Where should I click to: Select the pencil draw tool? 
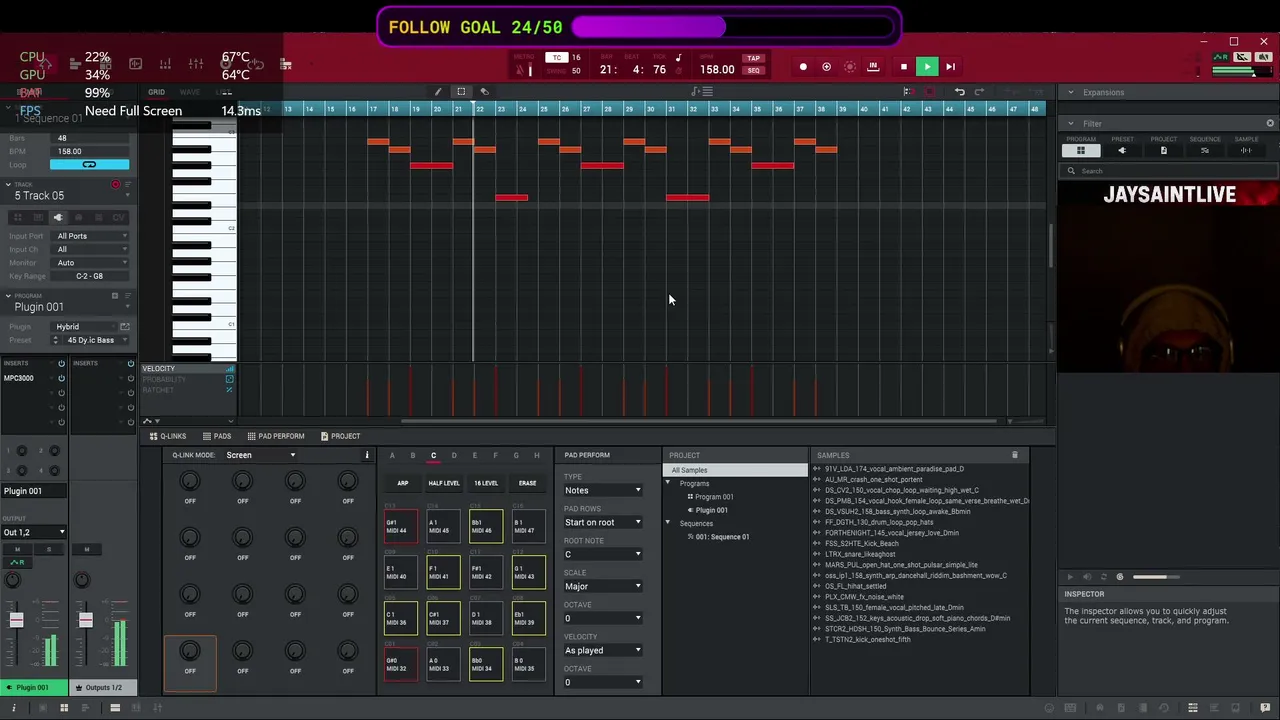tap(437, 92)
